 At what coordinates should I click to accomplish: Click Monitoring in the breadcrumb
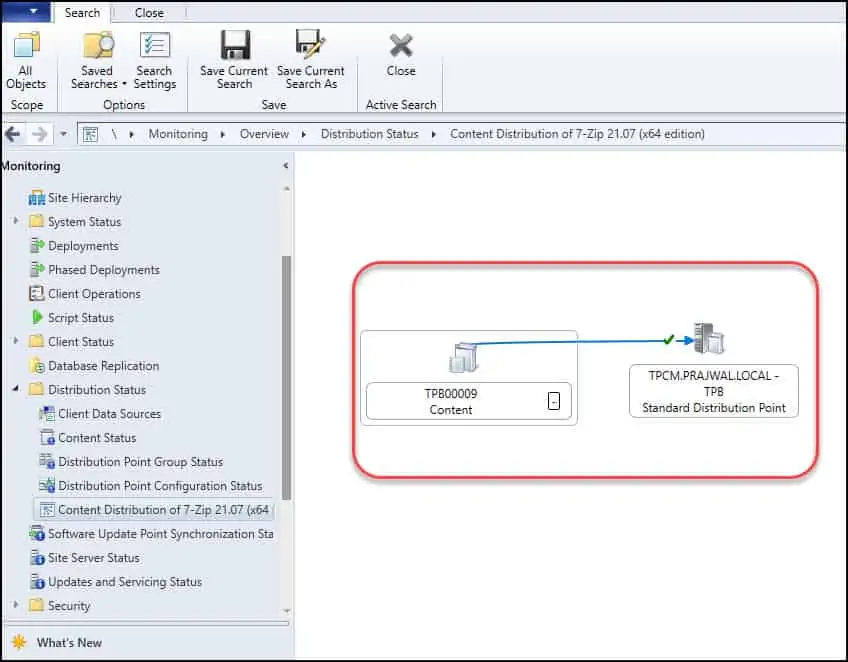pos(178,134)
